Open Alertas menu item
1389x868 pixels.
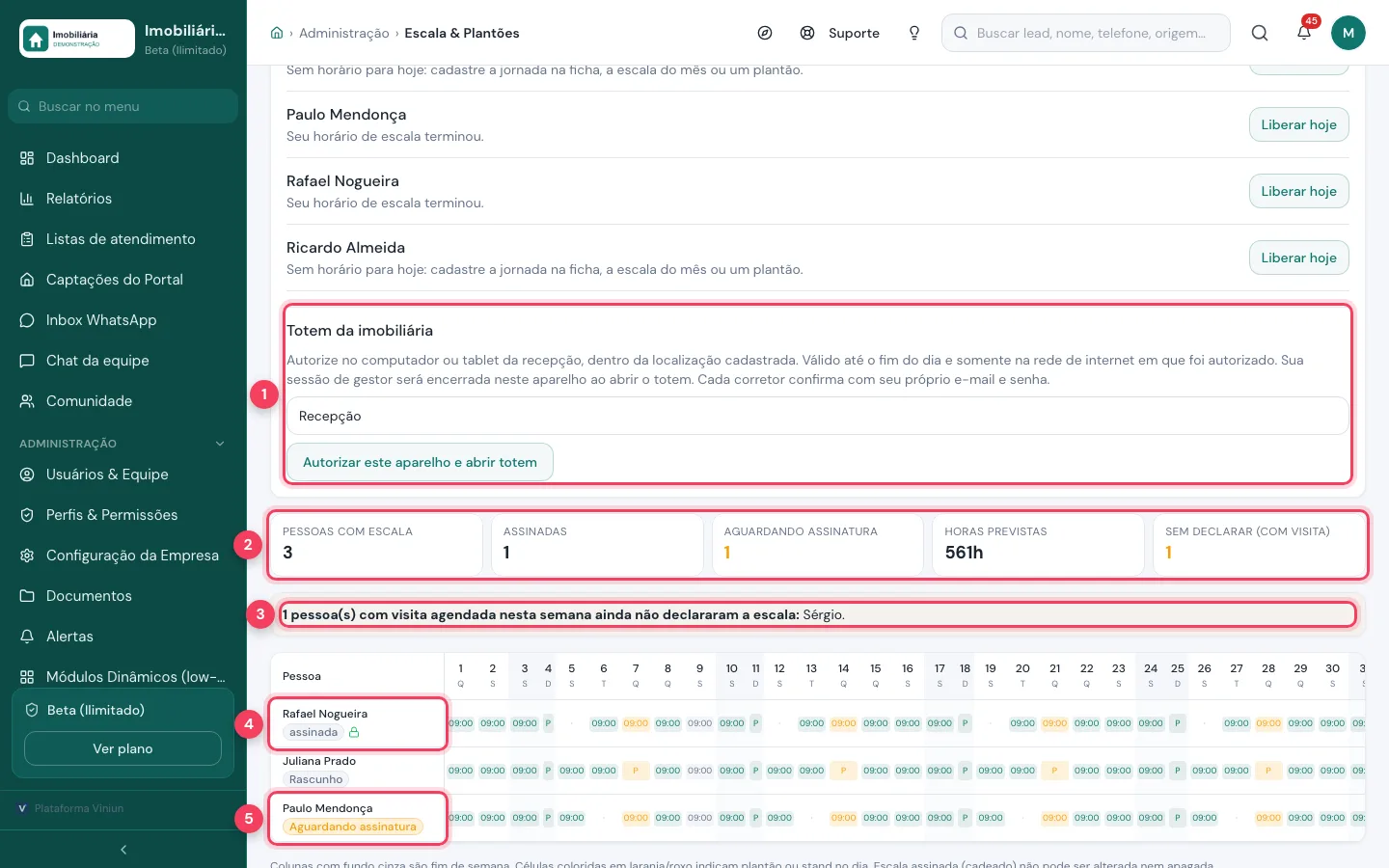point(123,637)
